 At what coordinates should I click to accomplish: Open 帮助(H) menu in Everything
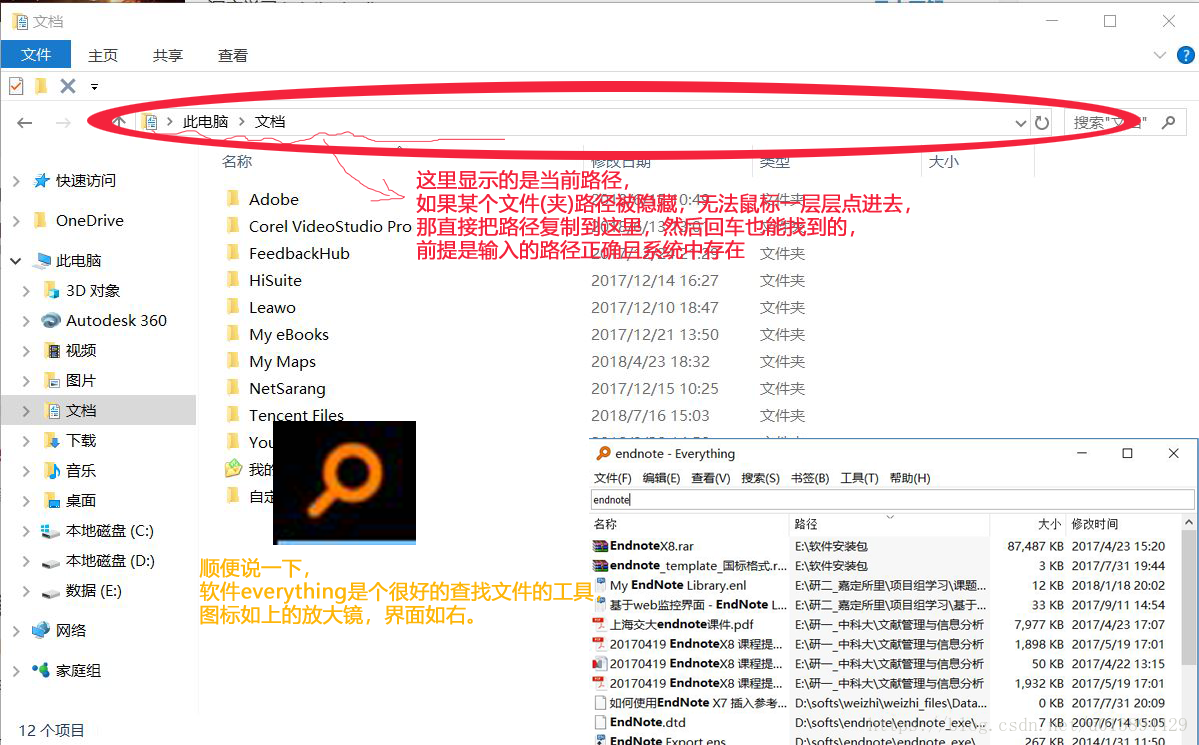[x=910, y=478]
